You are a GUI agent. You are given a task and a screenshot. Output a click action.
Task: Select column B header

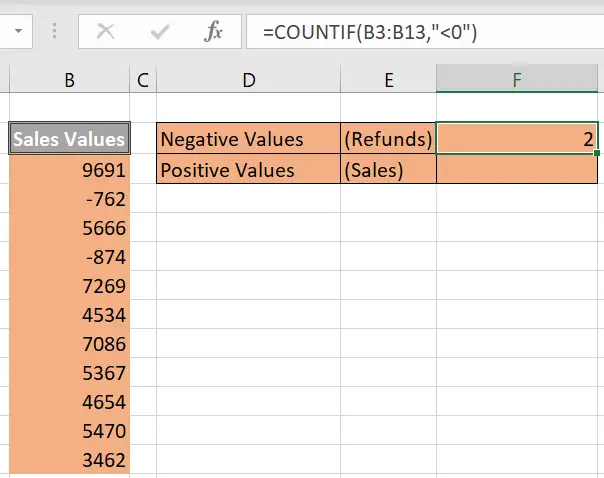pyautogui.click(x=69, y=79)
